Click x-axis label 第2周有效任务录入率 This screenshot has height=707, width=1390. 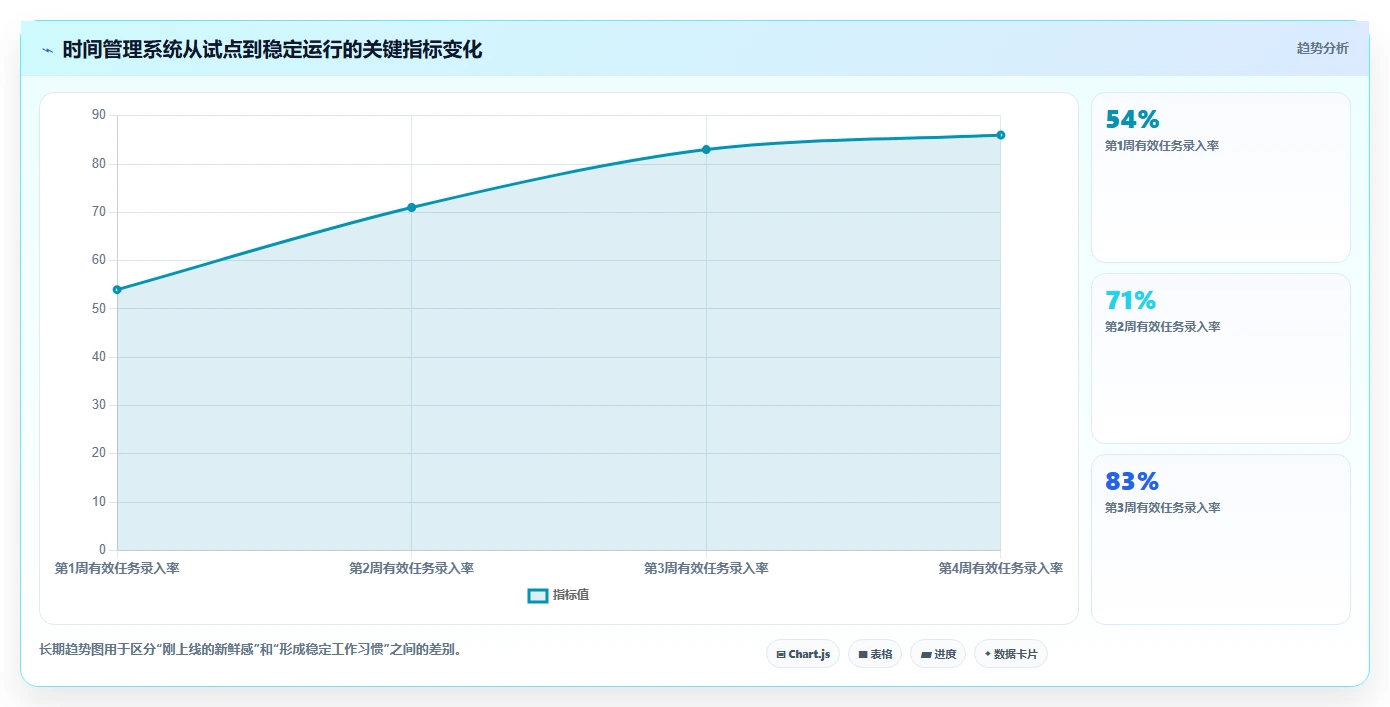coord(411,568)
